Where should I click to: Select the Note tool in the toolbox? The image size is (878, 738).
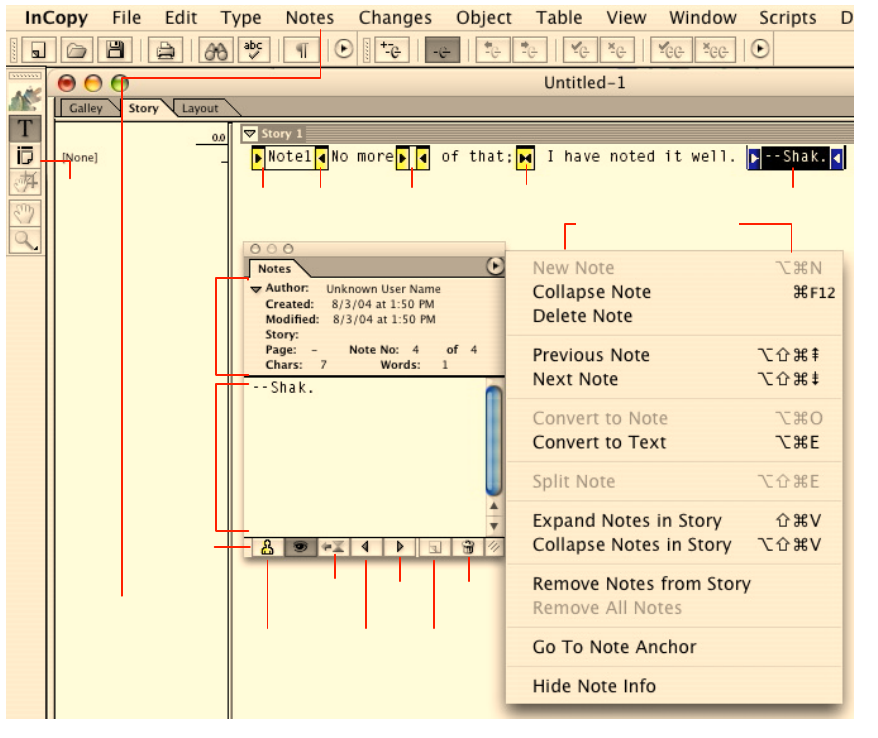[25, 156]
